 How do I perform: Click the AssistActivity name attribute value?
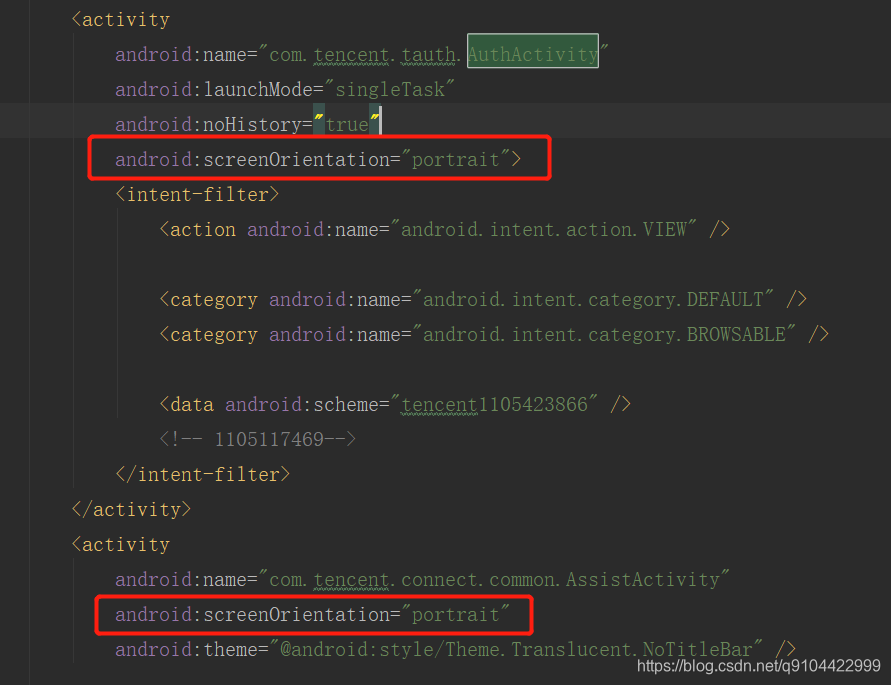click(x=494, y=580)
